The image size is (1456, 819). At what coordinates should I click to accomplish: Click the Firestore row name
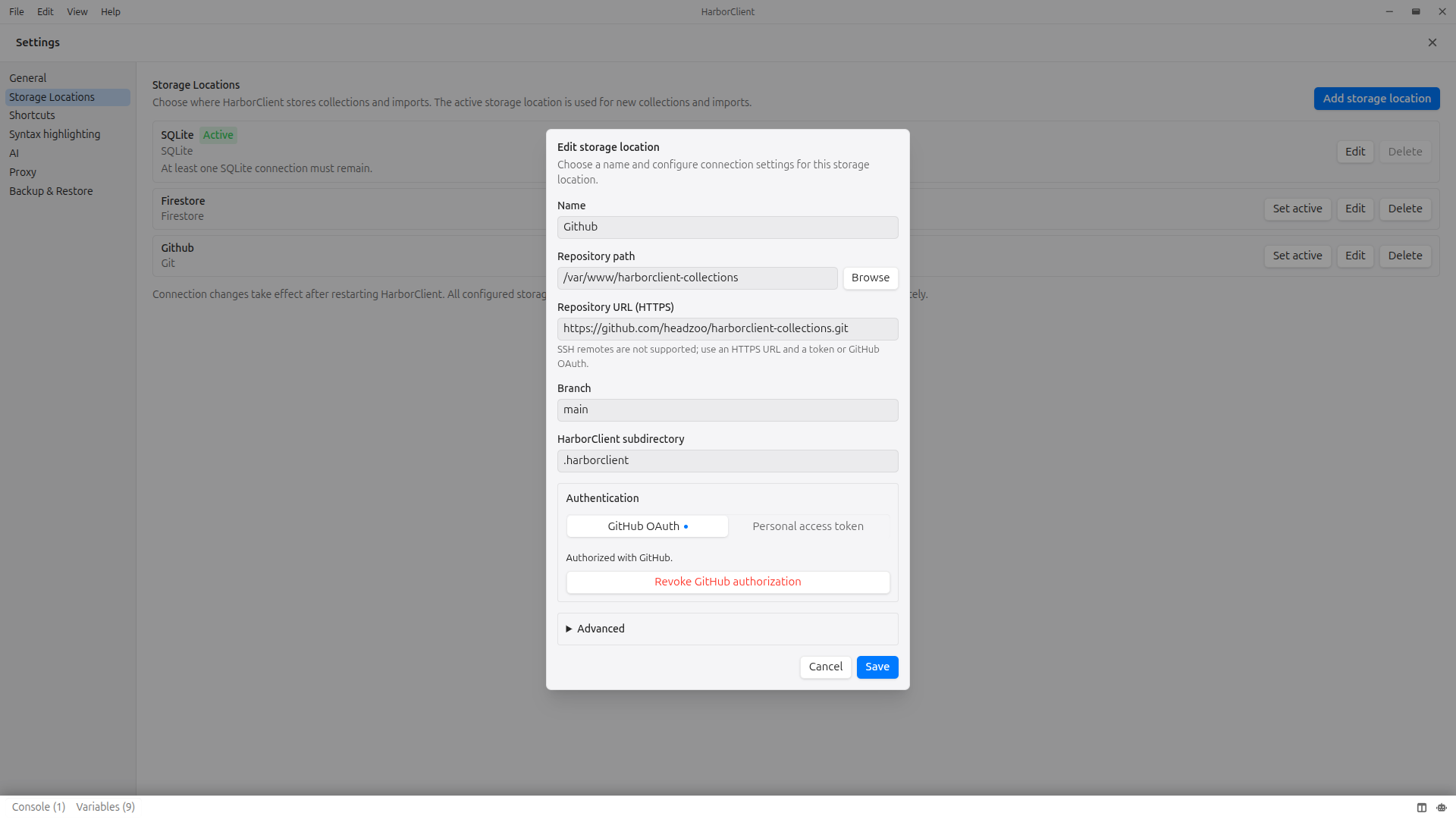coord(183,201)
